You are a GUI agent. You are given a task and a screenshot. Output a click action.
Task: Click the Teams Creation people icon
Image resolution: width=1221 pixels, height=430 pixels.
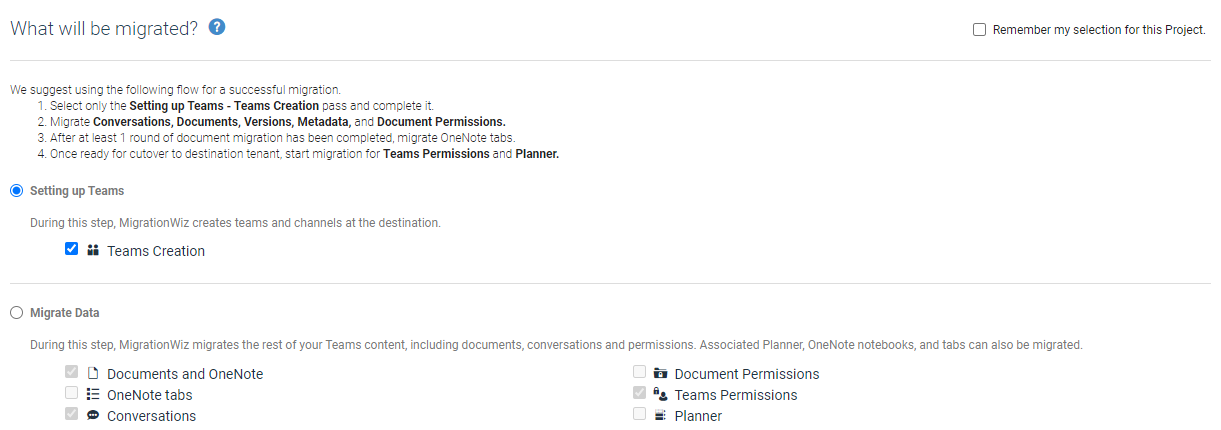coord(93,251)
